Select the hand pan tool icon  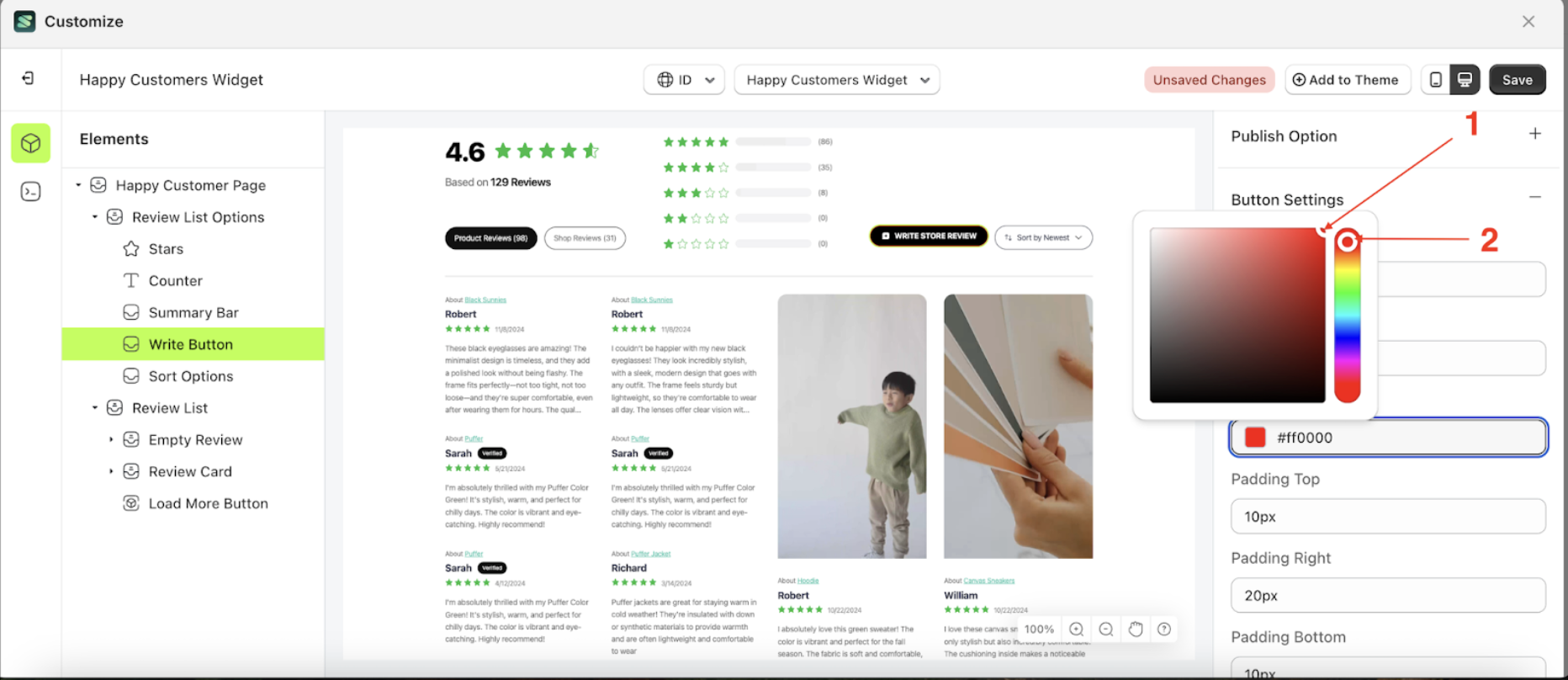(1136, 630)
